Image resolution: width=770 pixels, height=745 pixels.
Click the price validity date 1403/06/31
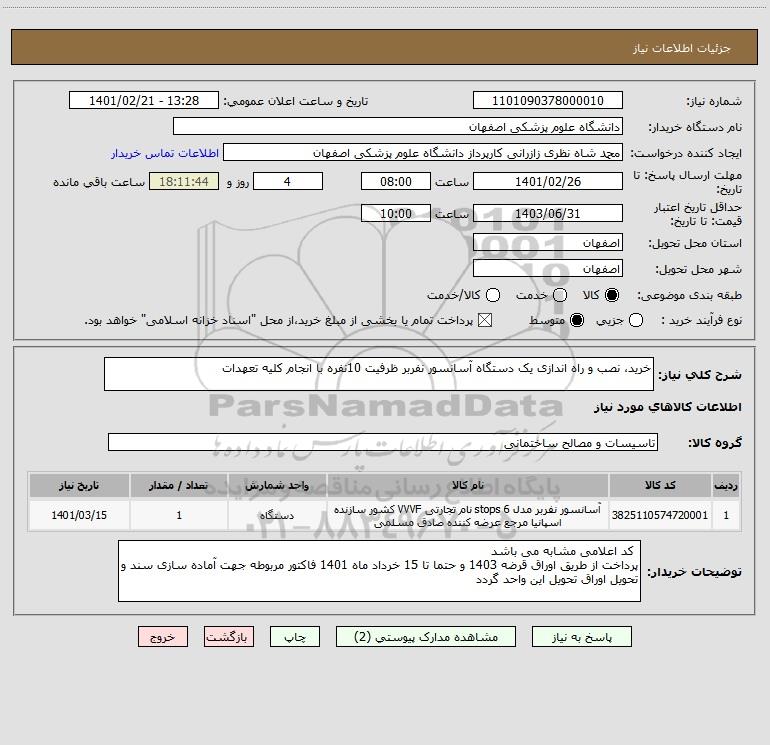(x=548, y=213)
